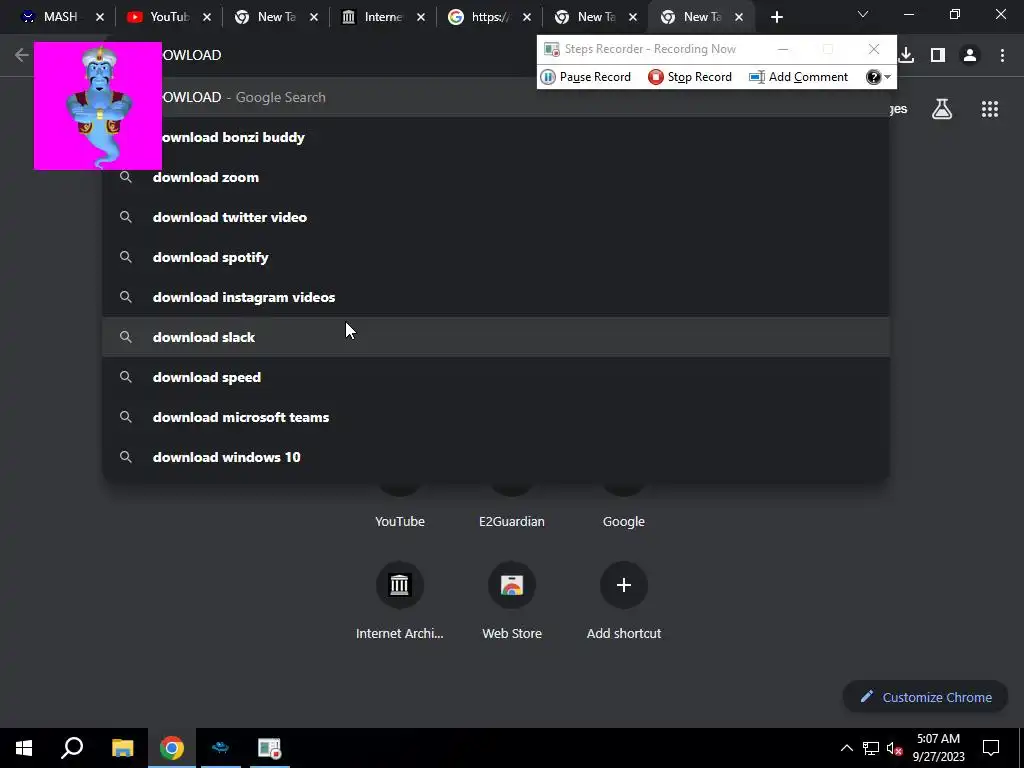Open Chrome three-dot menu
1024x768 pixels.
(1002, 55)
